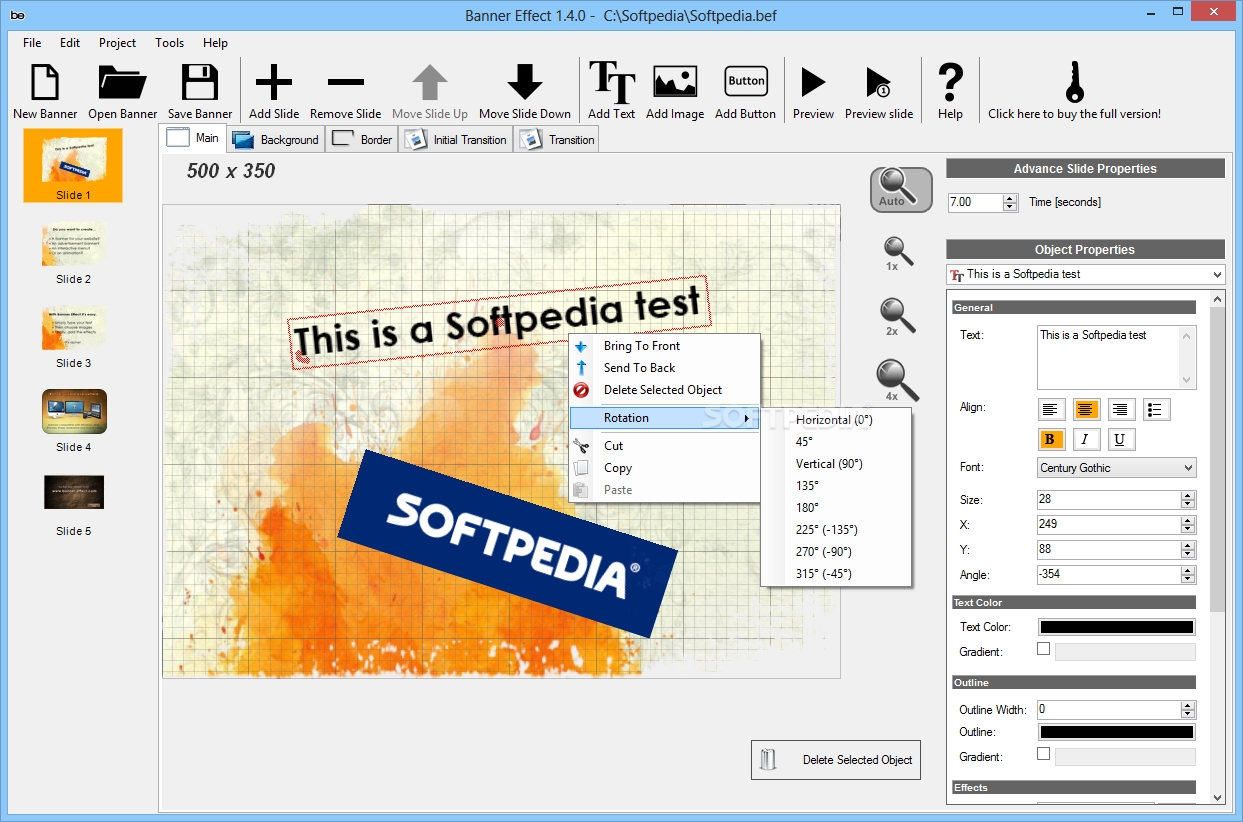Align text center
Screen dimensions: 1243x822
point(1086,409)
